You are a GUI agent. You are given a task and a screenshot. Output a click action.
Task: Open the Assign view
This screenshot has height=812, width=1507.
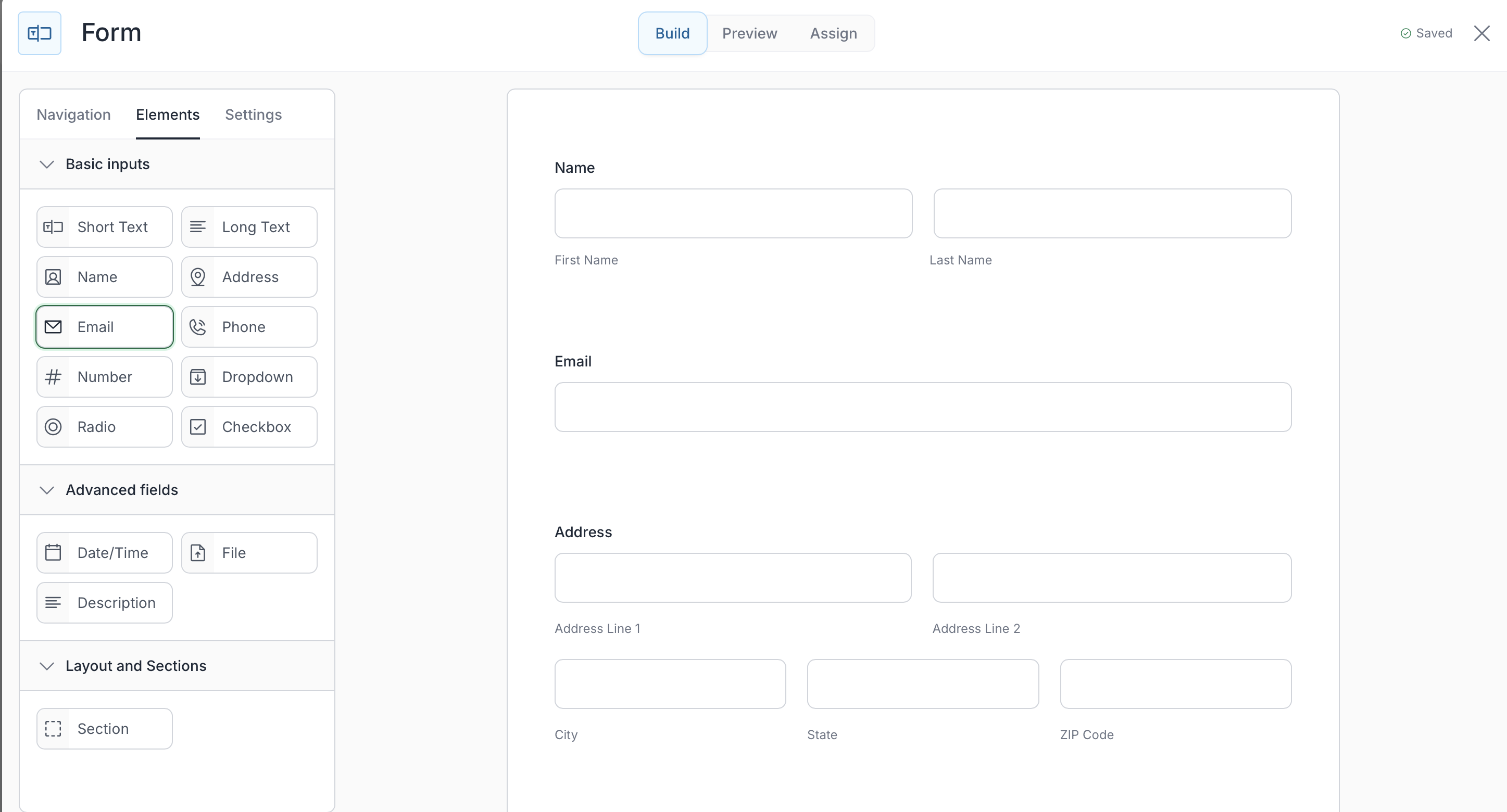[833, 33]
